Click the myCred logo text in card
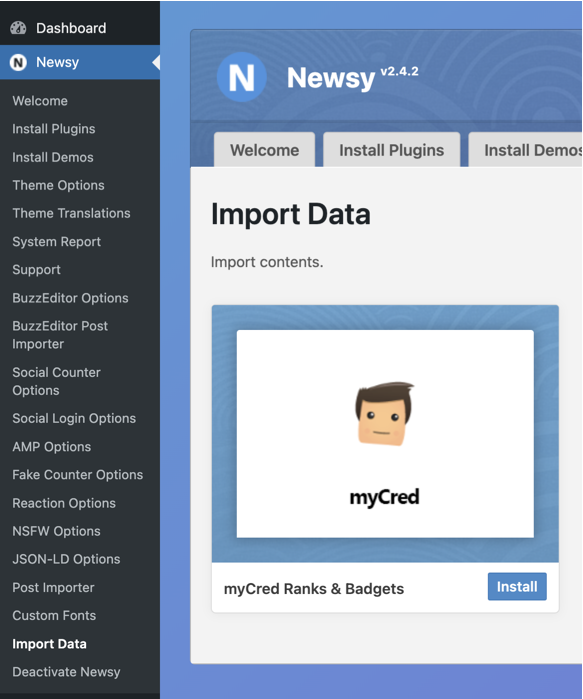The width and height of the screenshot is (583, 699). pos(385,497)
